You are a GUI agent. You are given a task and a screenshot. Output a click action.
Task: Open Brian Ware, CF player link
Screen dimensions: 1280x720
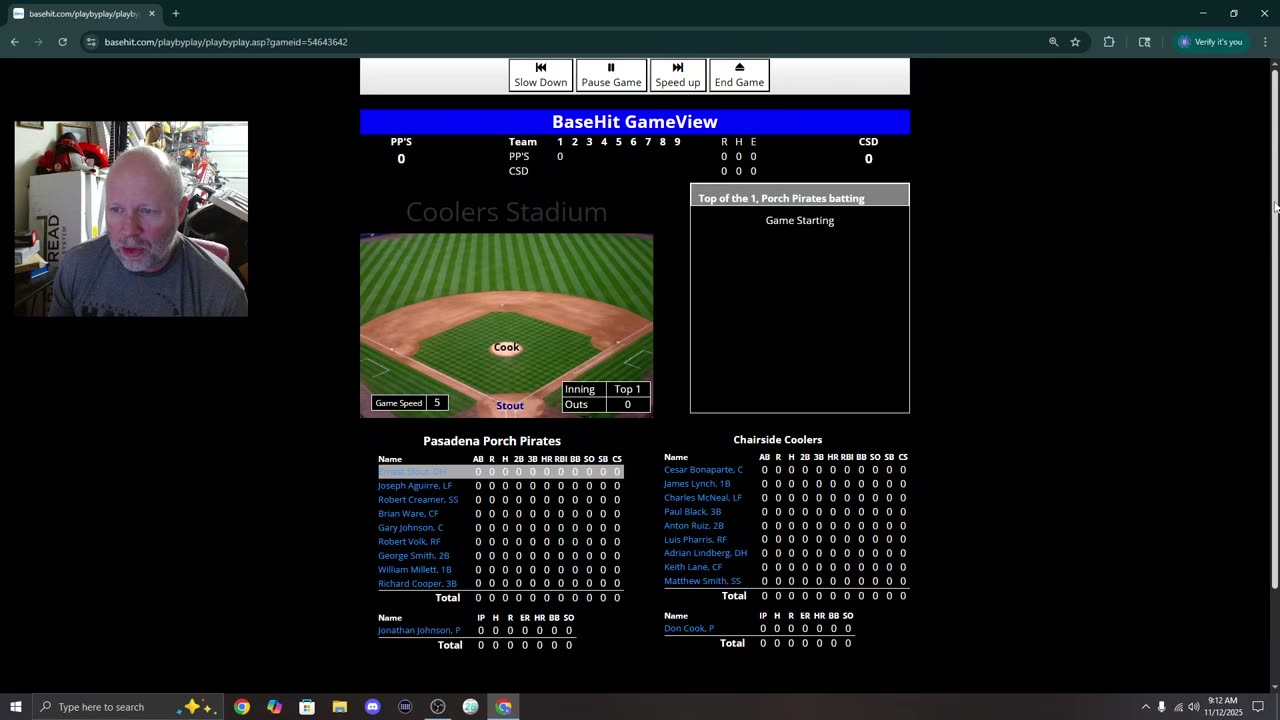point(408,514)
